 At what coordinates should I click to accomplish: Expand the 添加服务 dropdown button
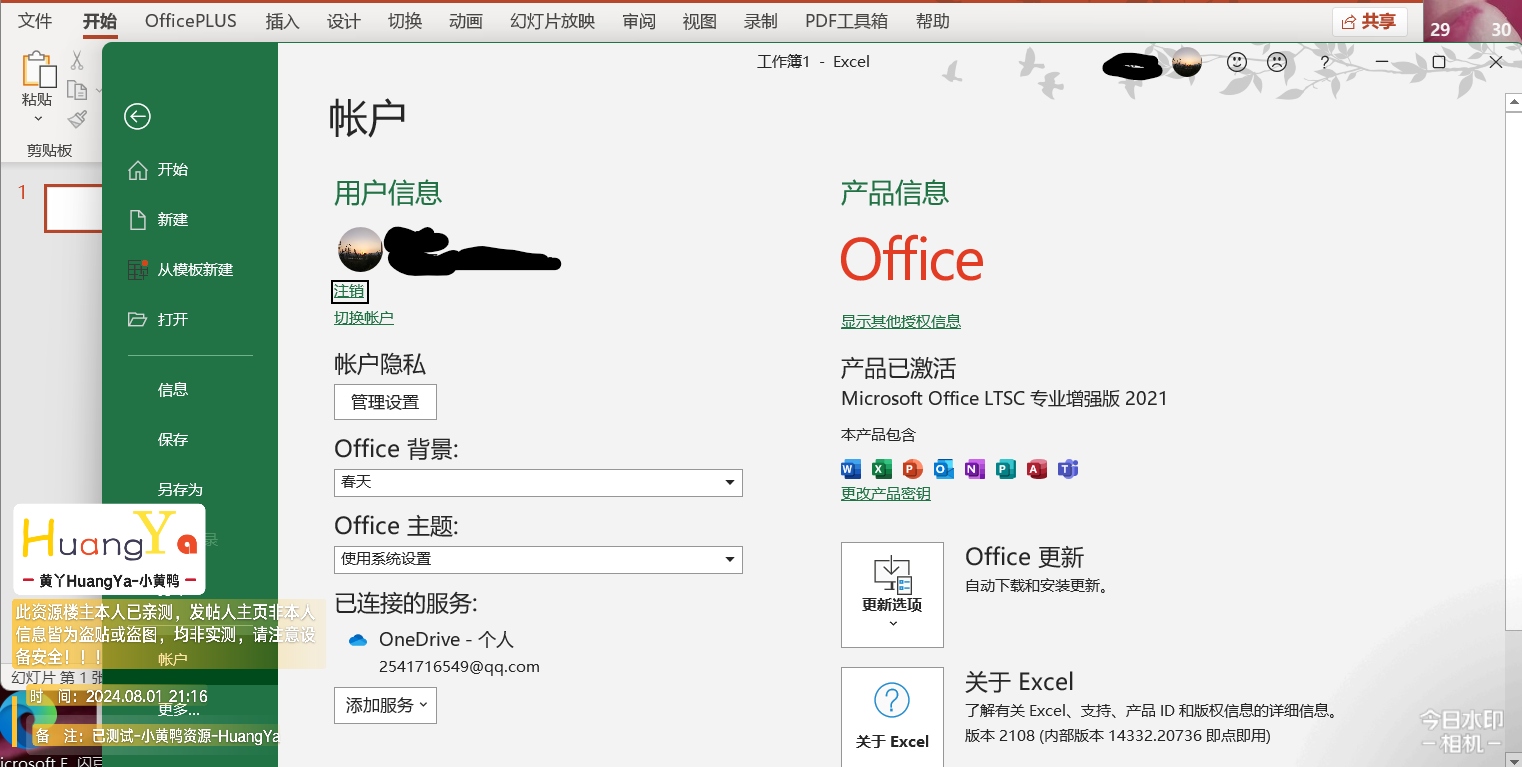point(385,705)
